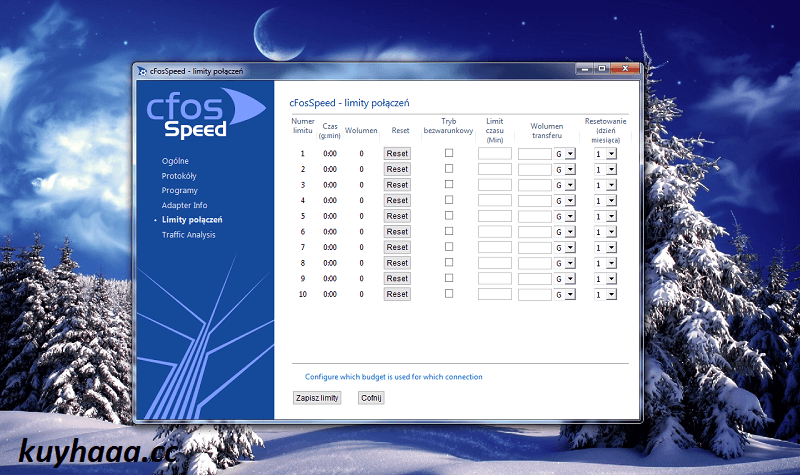Reset limit number 9
Viewport: 800px width, 475px height.
[x=397, y=279]
